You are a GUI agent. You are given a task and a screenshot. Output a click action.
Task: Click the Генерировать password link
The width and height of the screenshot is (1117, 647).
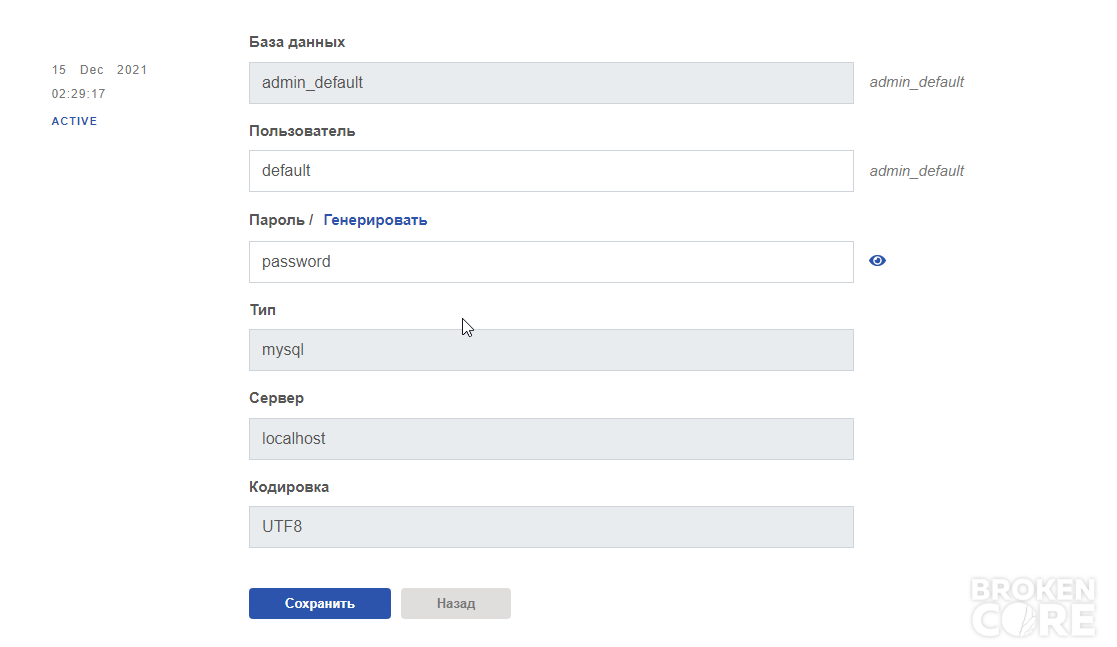click(x=375, y=220)
